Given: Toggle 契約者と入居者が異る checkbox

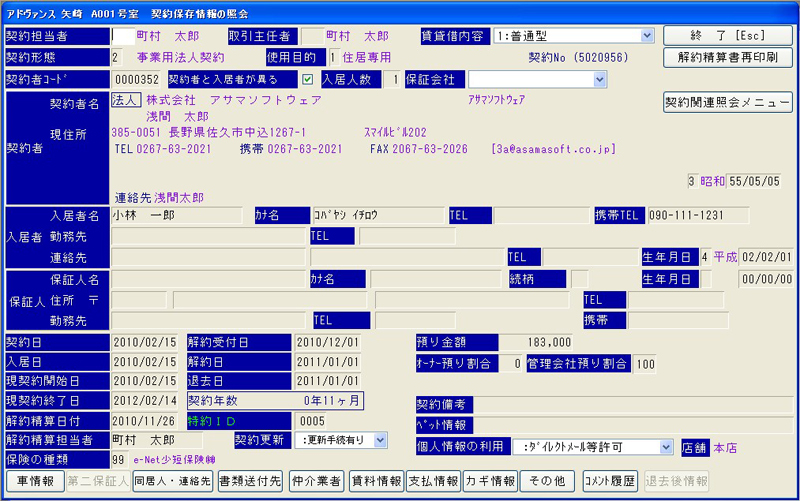Looking at the screenshot, I should point(308,79).
